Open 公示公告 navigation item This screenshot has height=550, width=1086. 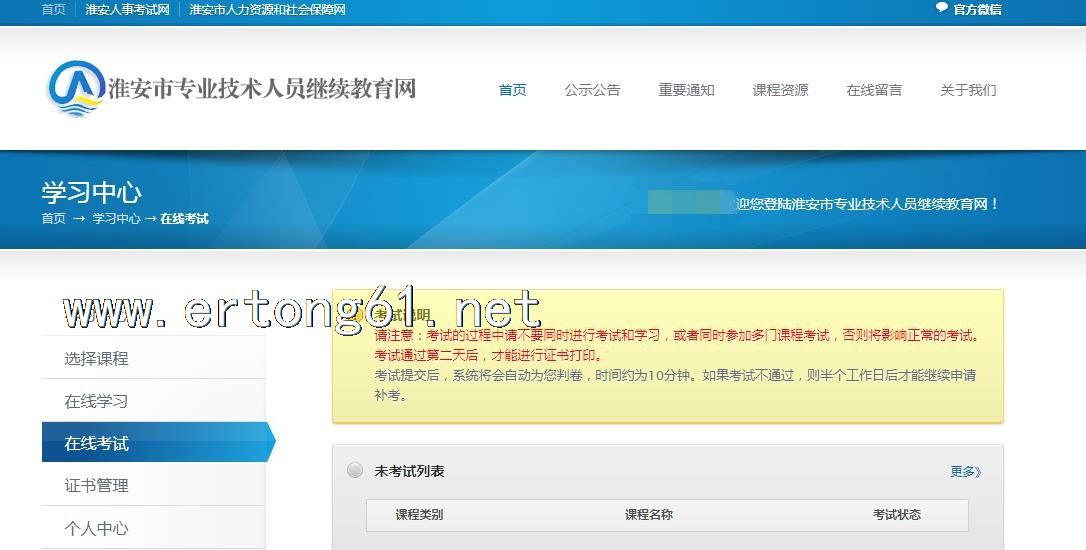click(592, 90)
